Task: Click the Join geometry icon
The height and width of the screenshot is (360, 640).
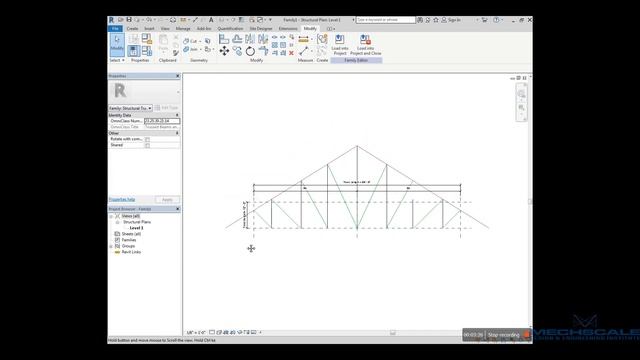Action: click(186, 49)
